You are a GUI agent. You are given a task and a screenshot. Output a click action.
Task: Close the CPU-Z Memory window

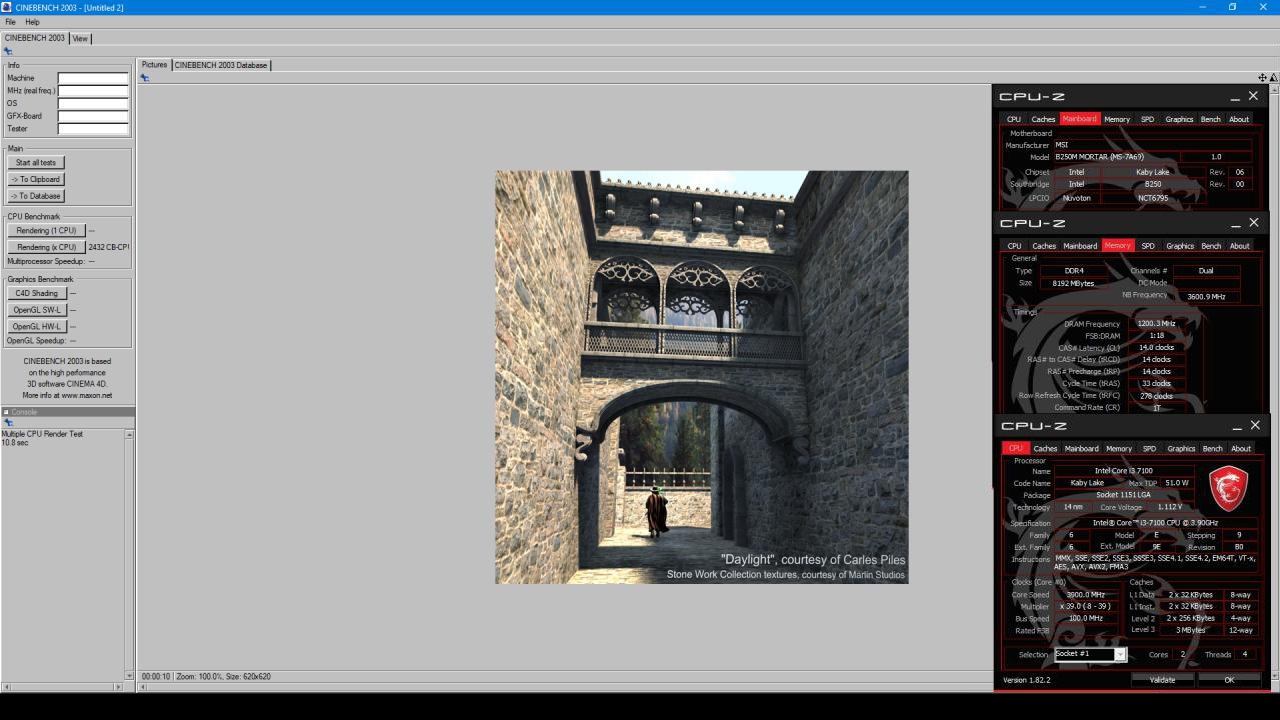tap(1254, 222)
